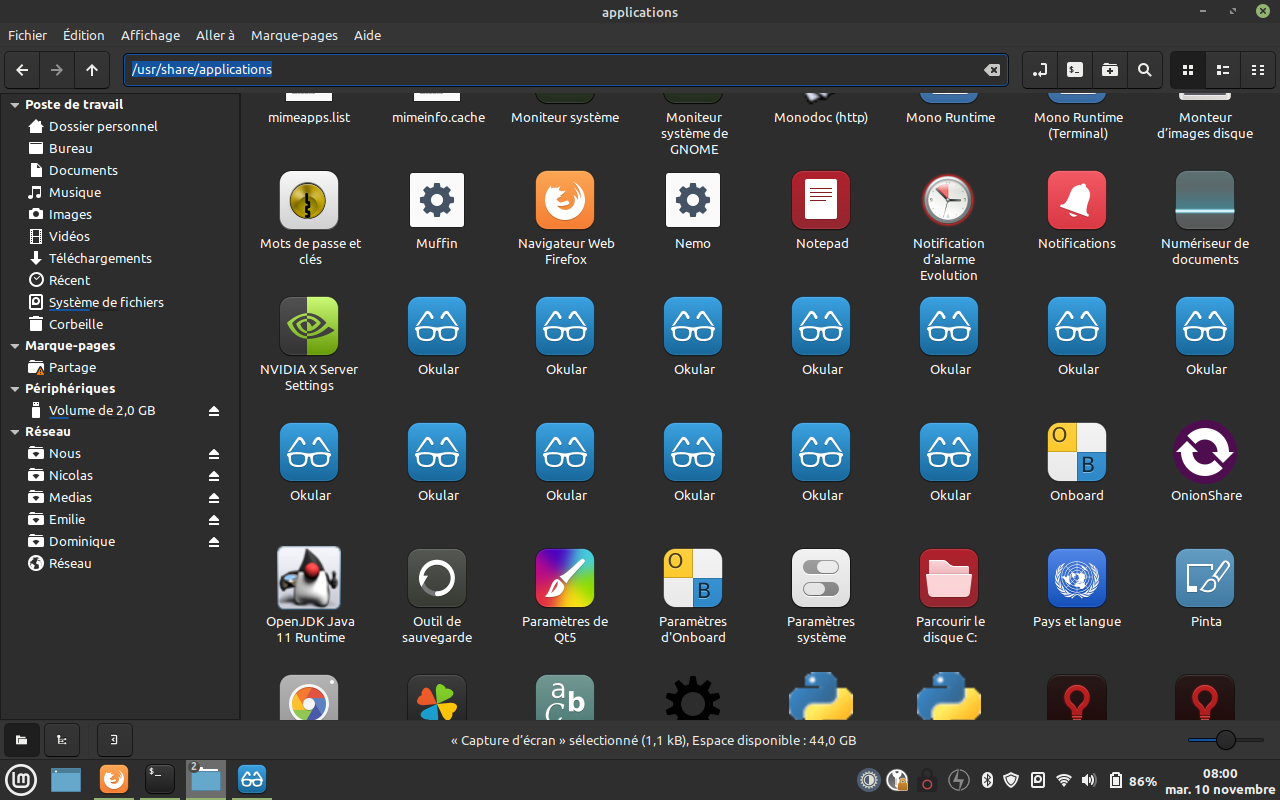This screenshot has height=800, width=1280.
Task: Collapse the Réseau section header arrow
Action: pos(15,432)
